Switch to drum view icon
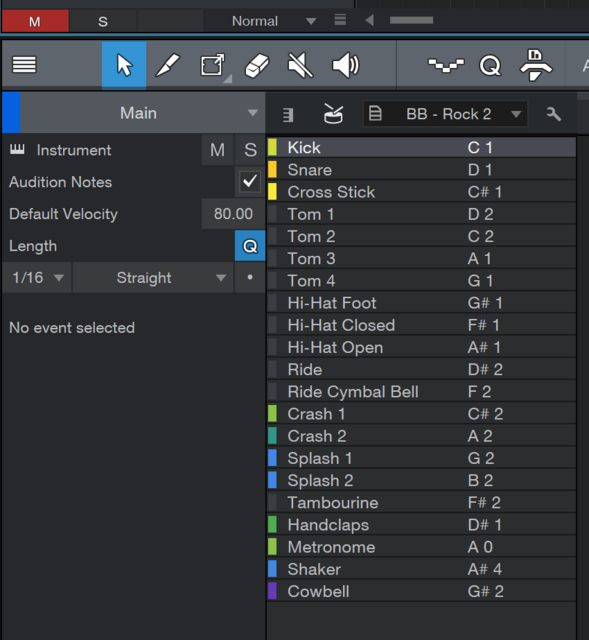This screenshot has height=640, width=589. point(333,113)
